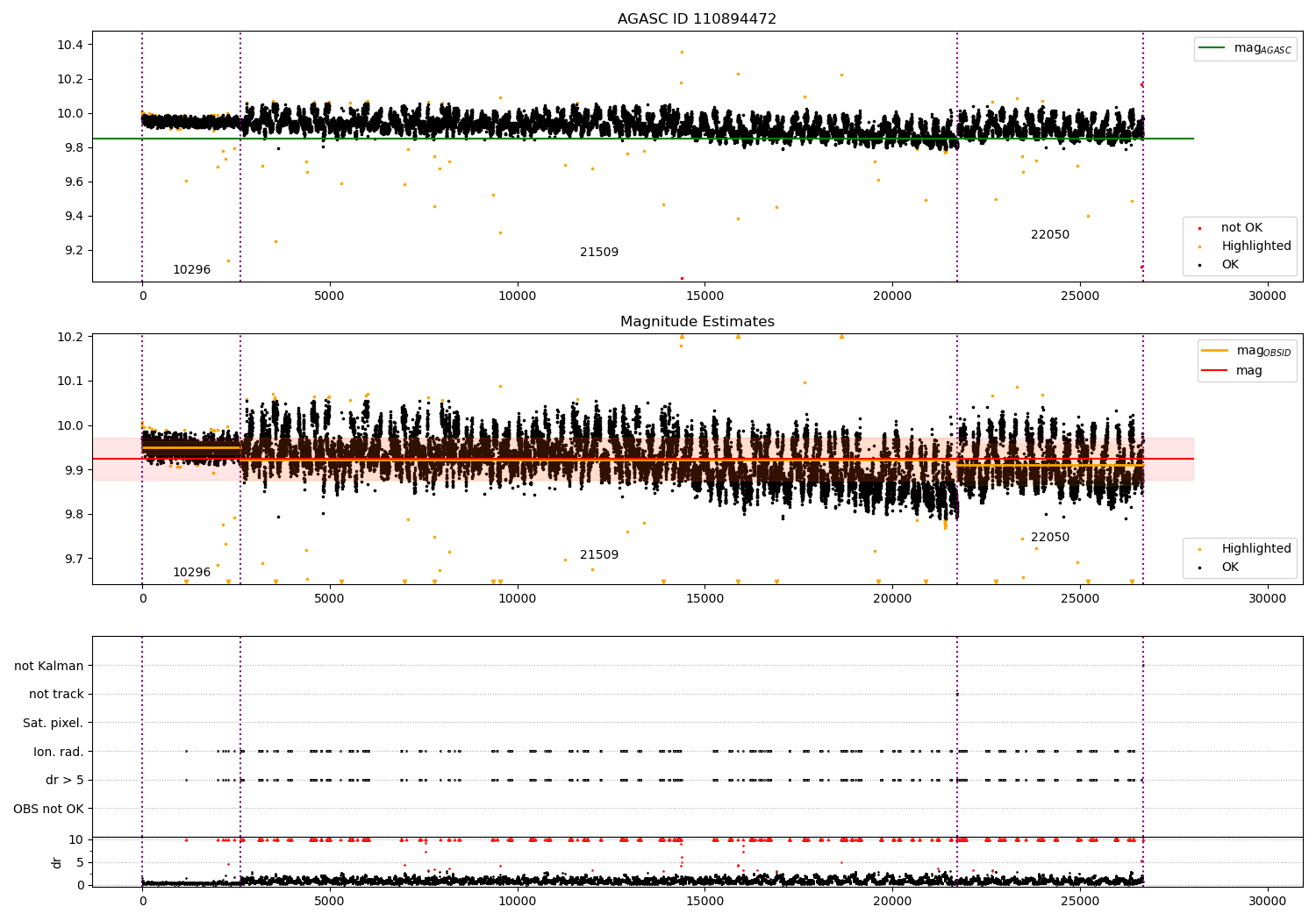The height and width of the screenshot is (921, 1316).
Task: Click the '9.4' y-axis tick in top plot
Action: coord(74,217)
